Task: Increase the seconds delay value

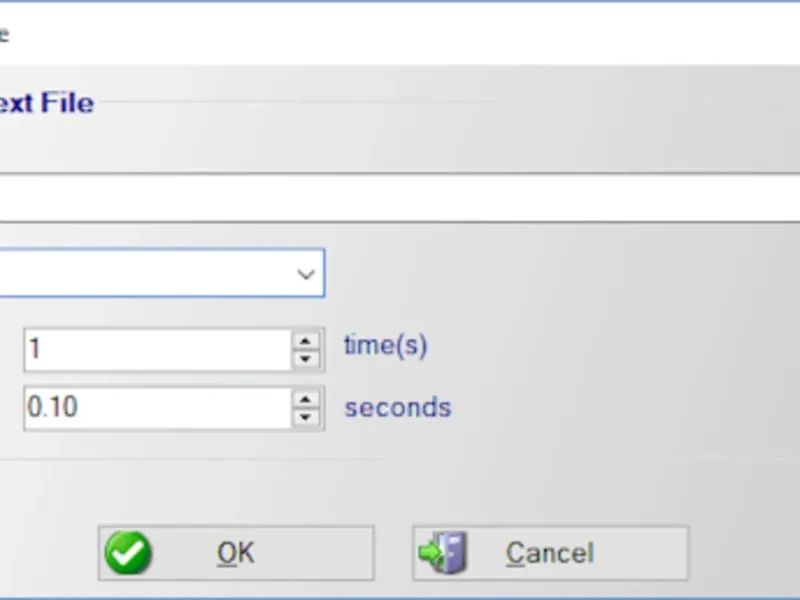Action: pyautogui.click(x=306, y=399)
